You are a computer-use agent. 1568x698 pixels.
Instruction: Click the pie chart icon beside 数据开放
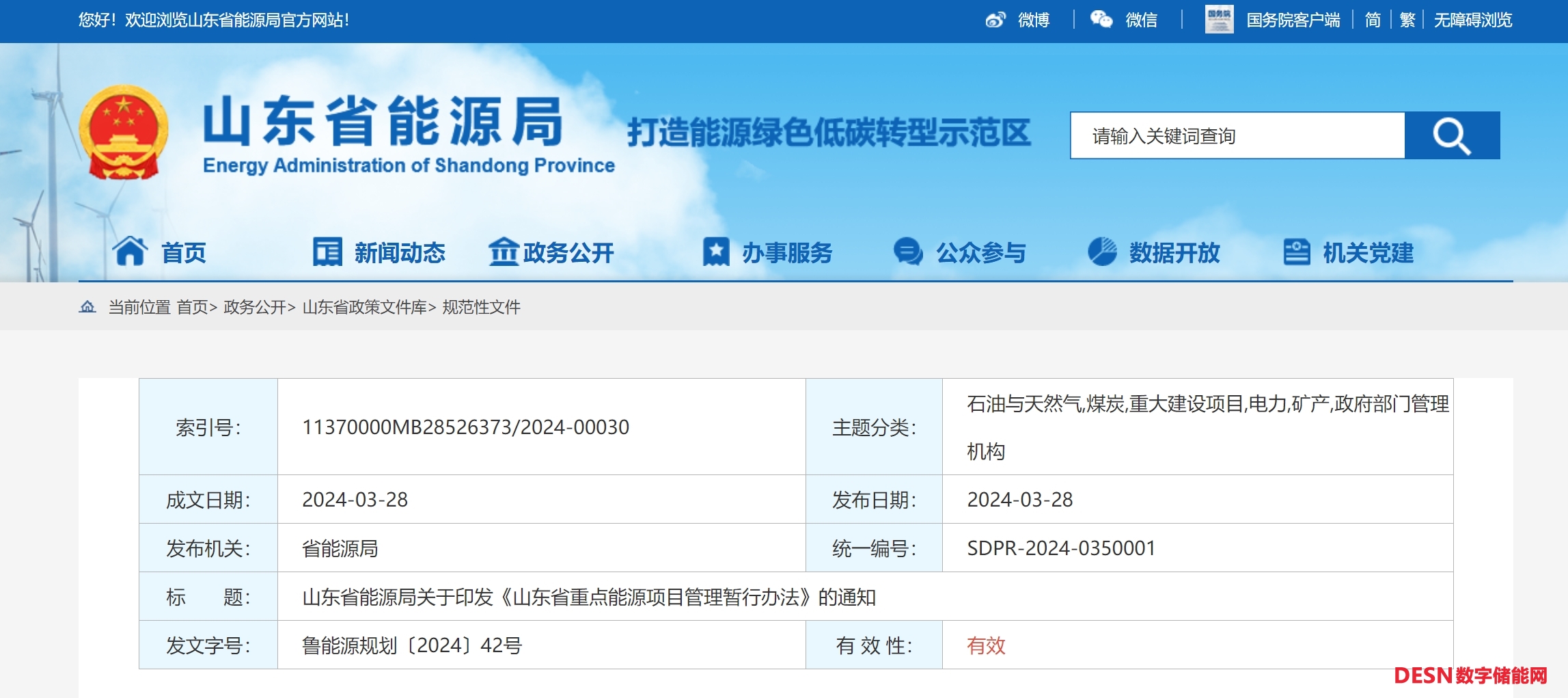(x=1102, y=252)
